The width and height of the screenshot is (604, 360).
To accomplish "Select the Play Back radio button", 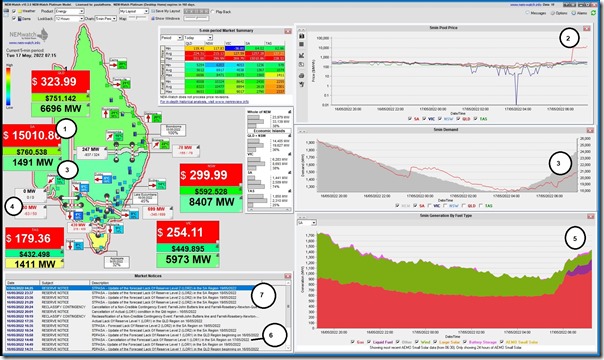I will point(213,12).
